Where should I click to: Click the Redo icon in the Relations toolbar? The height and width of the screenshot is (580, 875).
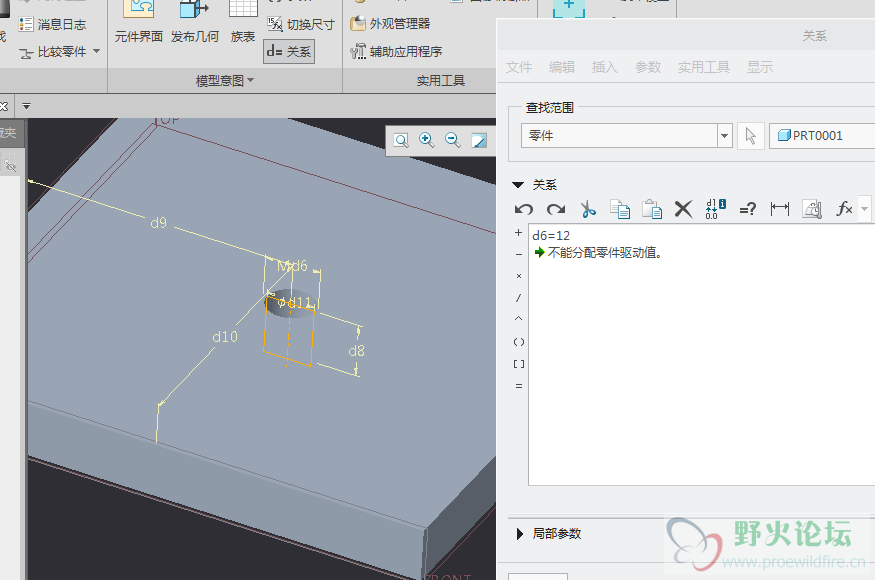pyautogui.click(x=556, y=209)
